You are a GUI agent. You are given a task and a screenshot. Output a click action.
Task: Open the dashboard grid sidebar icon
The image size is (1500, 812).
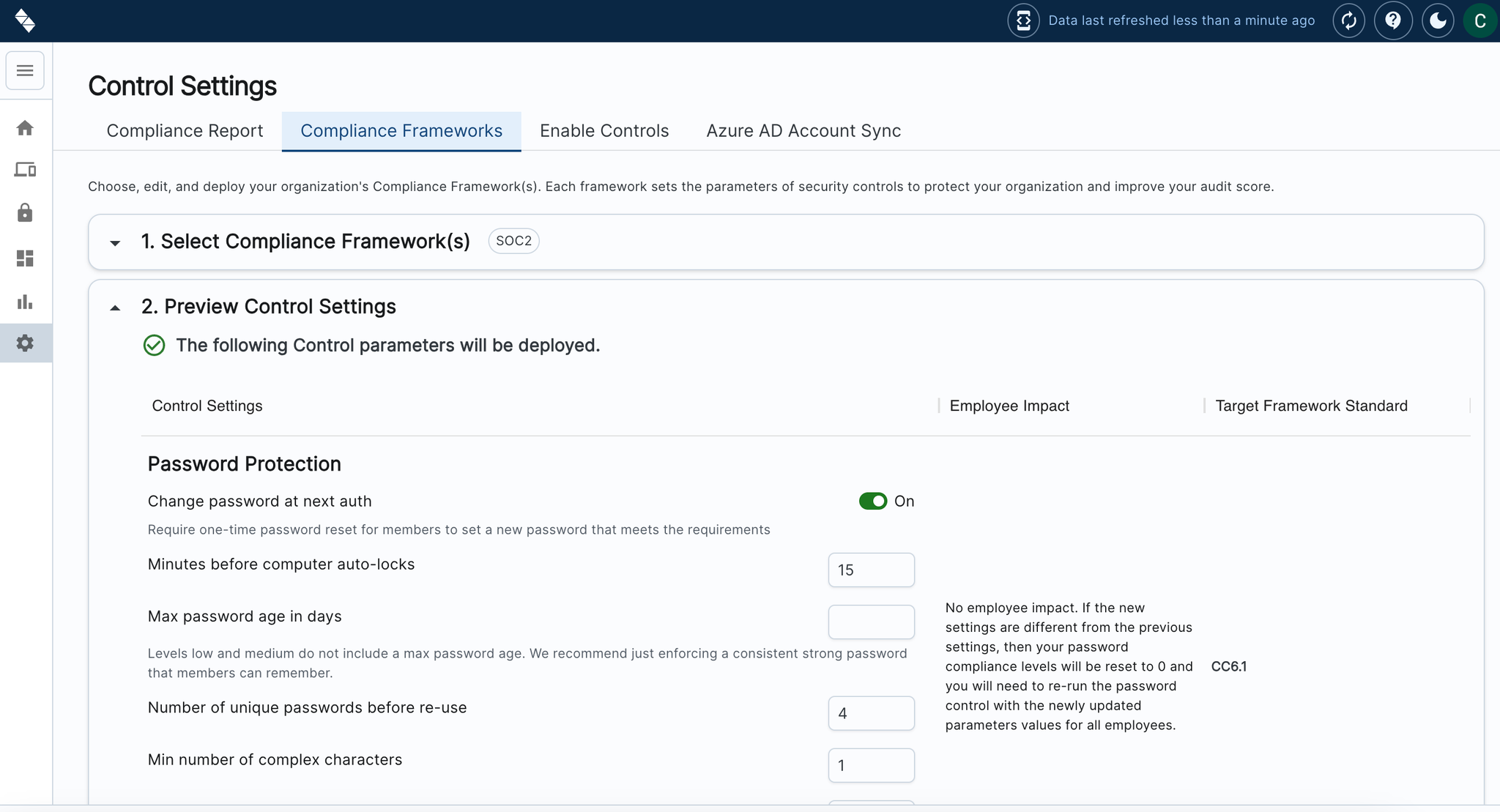25,258
